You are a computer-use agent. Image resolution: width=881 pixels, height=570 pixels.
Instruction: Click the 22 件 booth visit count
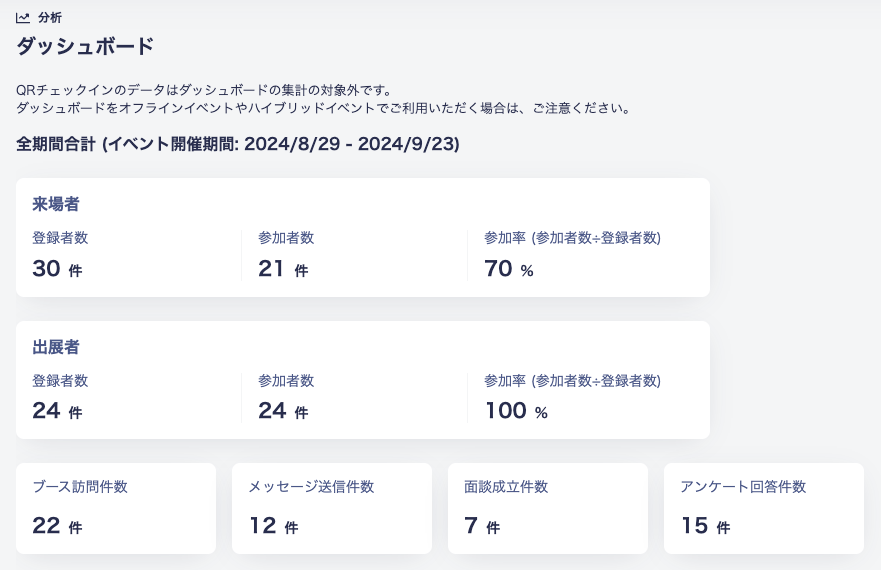[57, 526]
